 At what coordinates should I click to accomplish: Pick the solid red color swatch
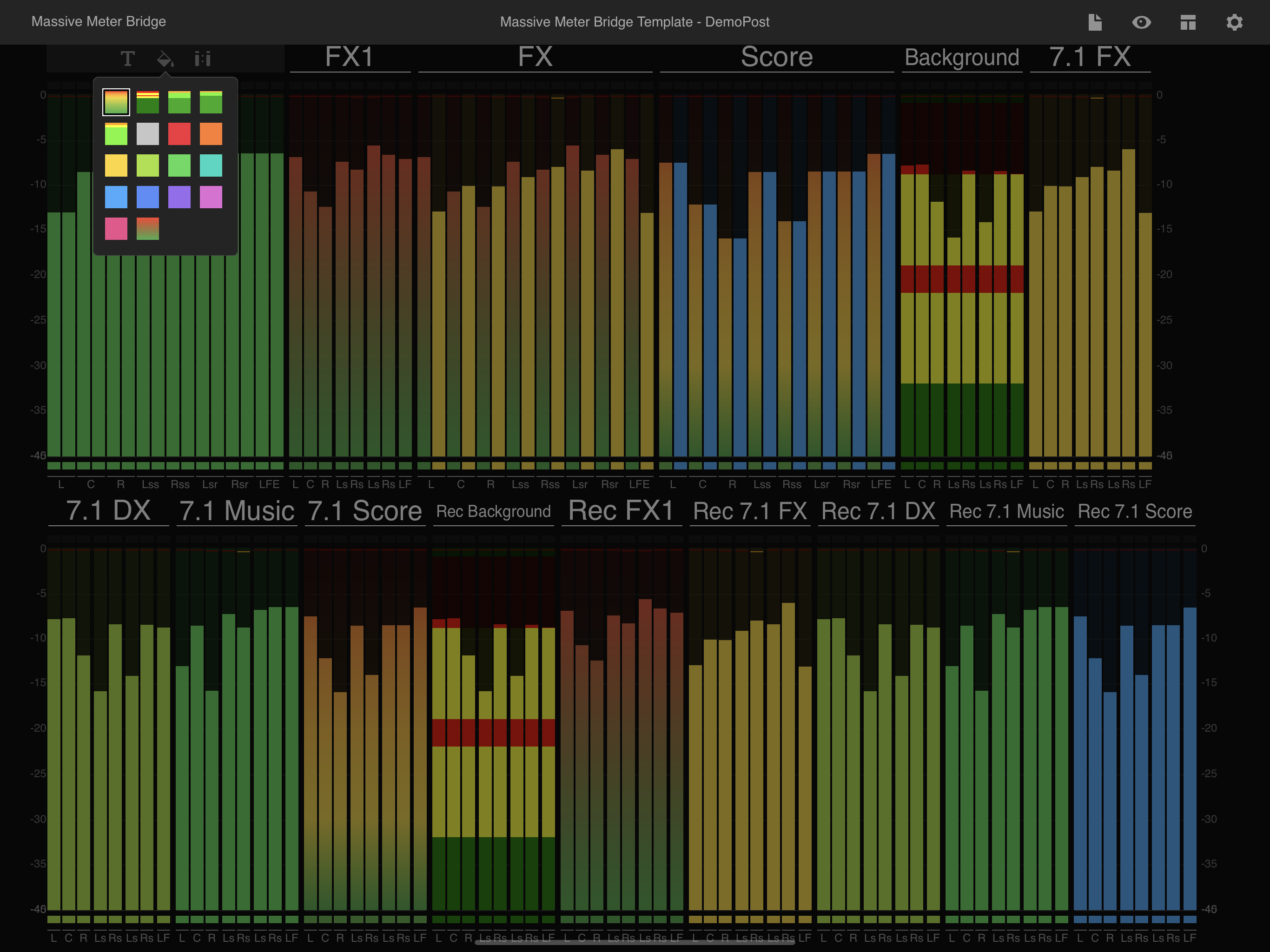click(179, 134)
